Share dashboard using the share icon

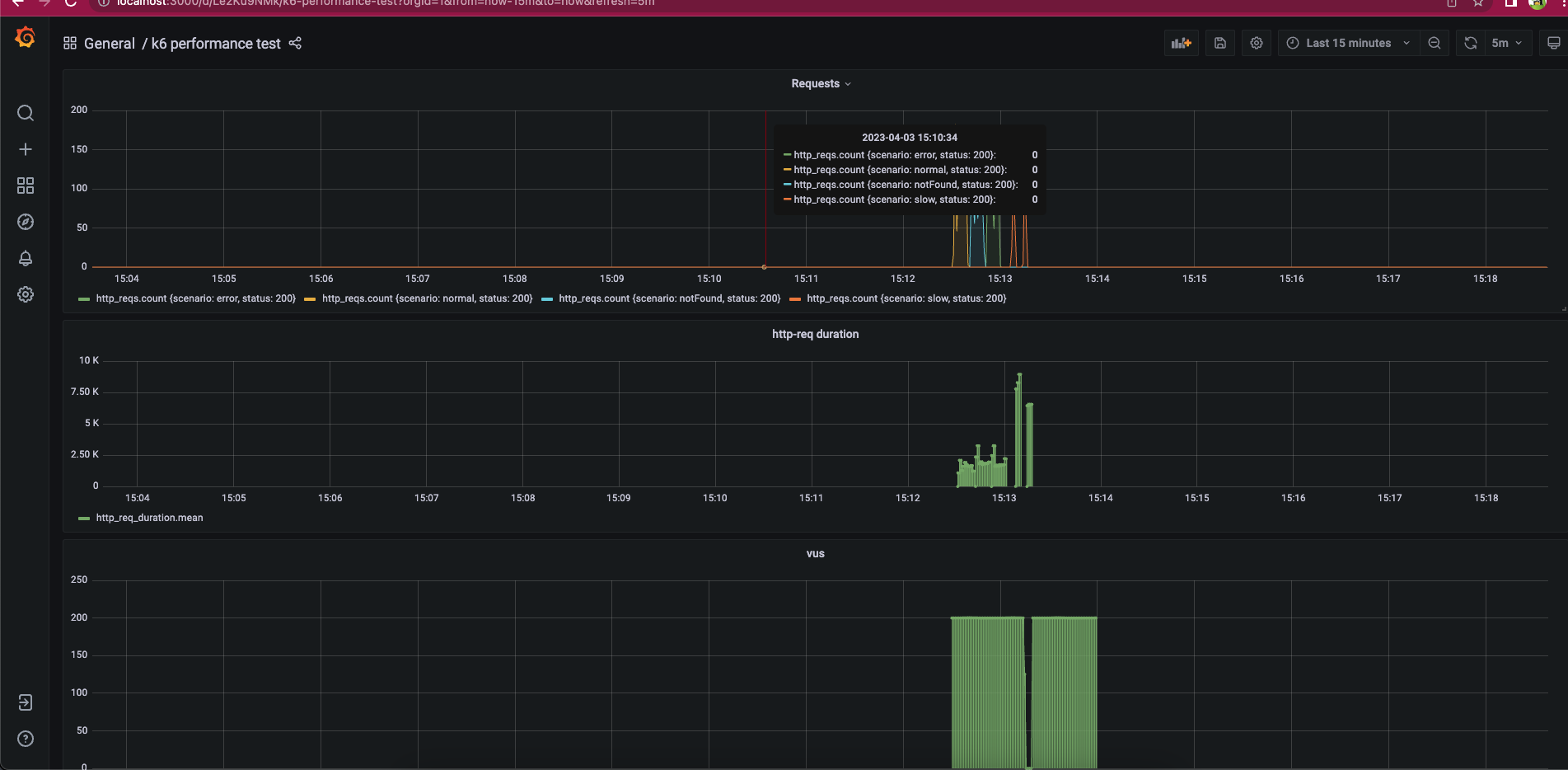[x=295, y=43]
